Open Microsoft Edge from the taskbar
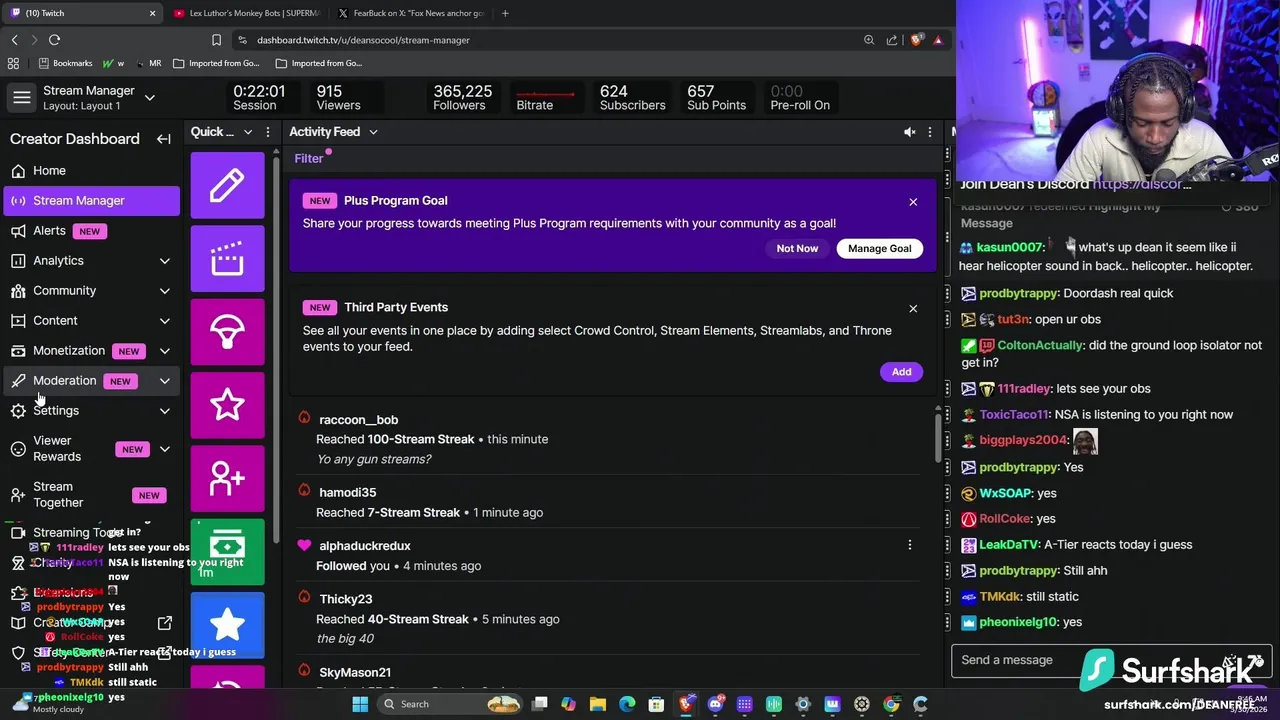 (627, 704)
